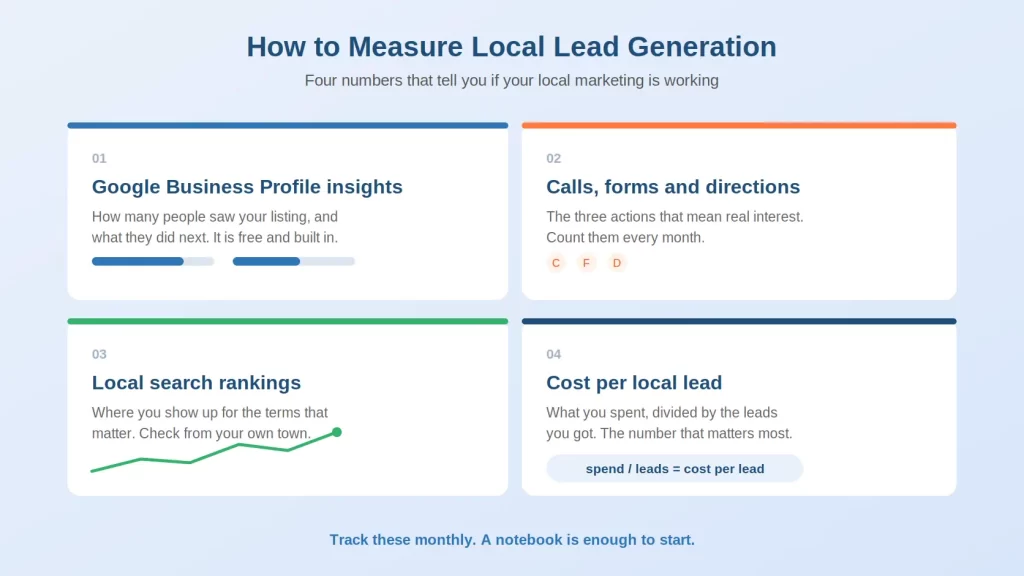
Task: Click the subtitle 'Four numbers that tell you...'
Action: click(511, 80)
